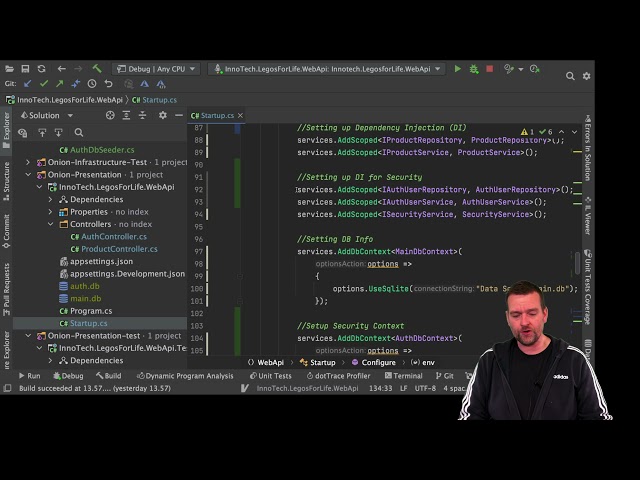
Task: Commit changes with Git green checkmark
Action: click(x=44, y=84)
